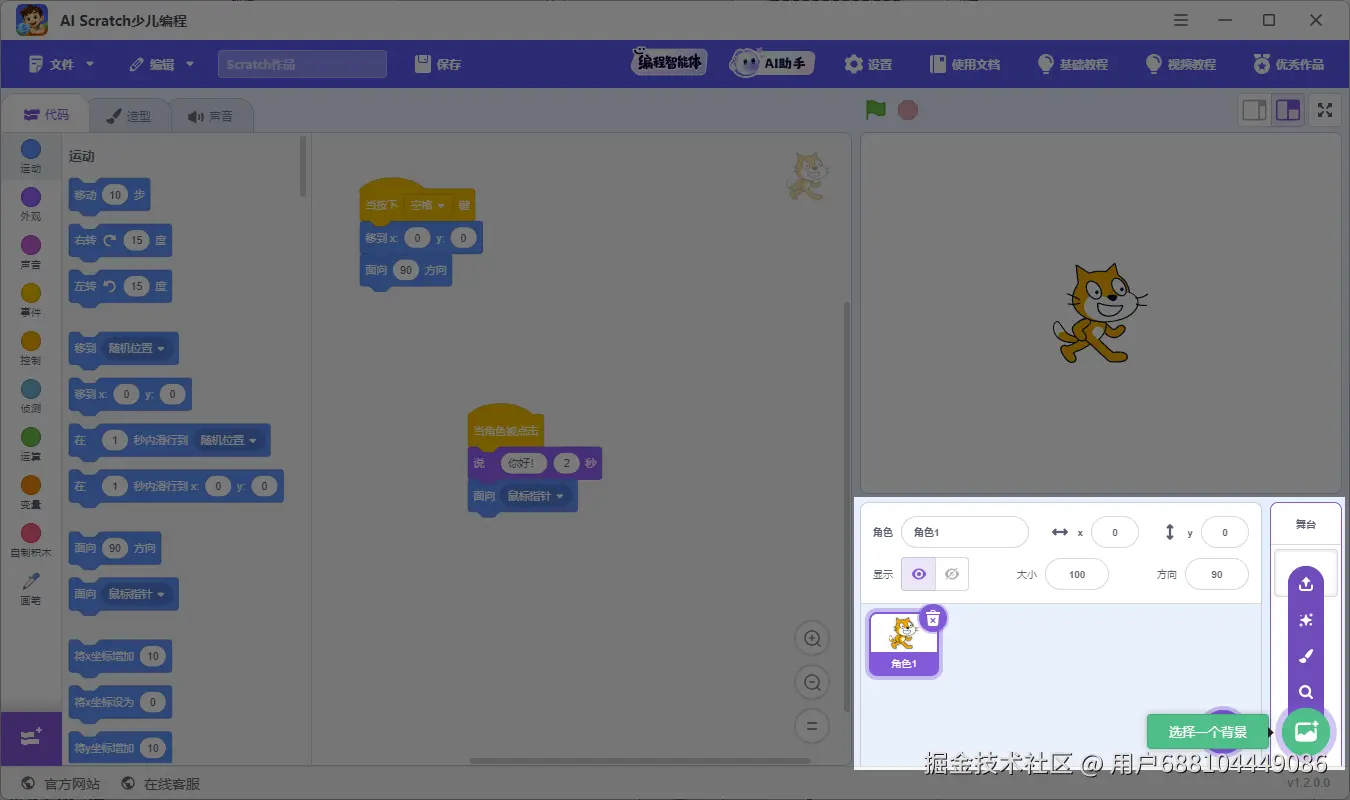Screen dimensions: 1350x800
Task: Click the 保存 save button
Action: click(x=438, y=64)
